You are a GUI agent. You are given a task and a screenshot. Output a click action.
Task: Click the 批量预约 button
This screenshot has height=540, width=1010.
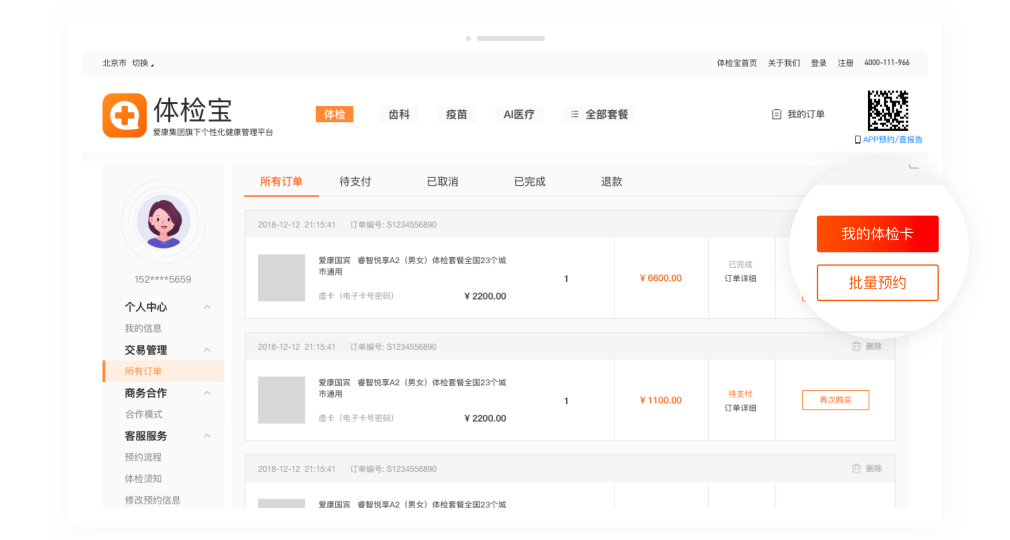point(877,282)
